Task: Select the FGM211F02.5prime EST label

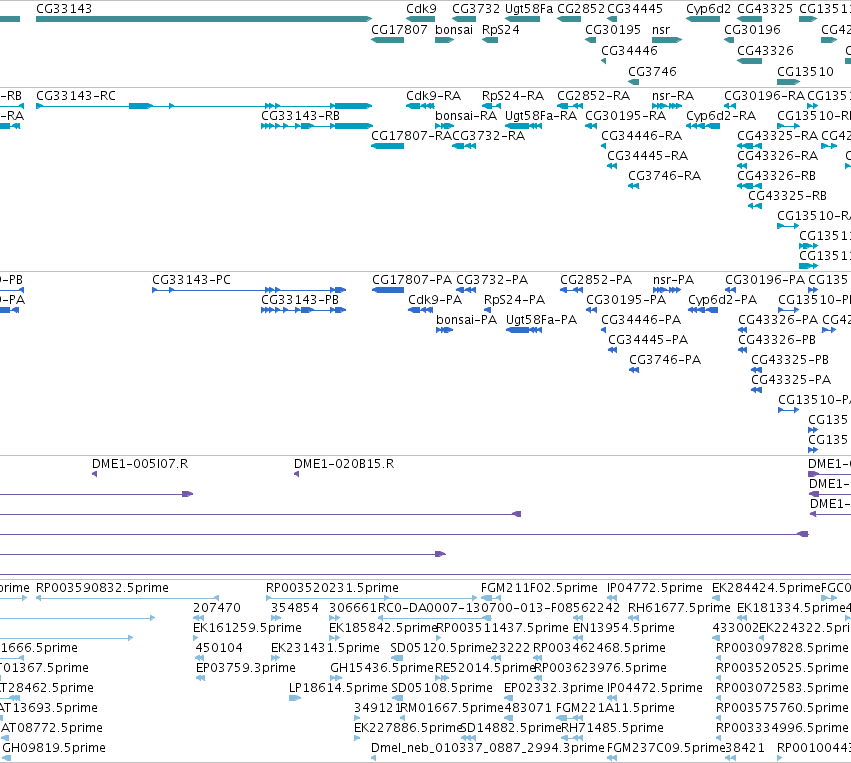Action: click(x=539, y=588)
